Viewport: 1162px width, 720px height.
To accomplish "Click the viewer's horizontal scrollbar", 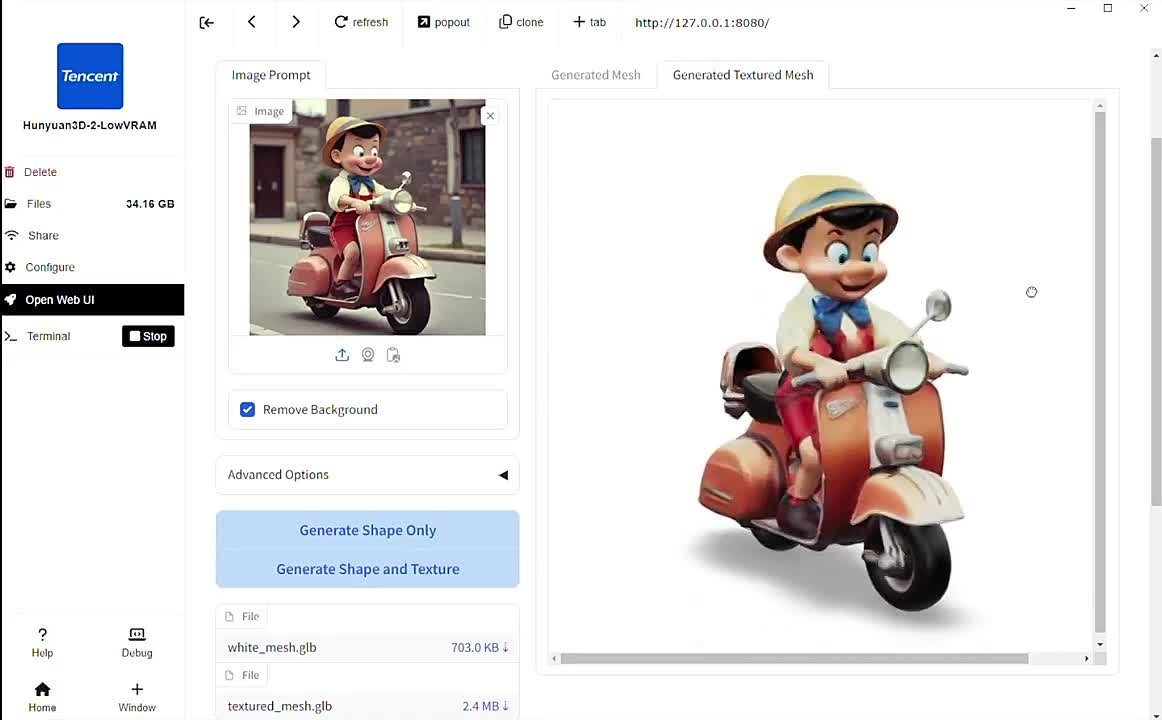I will click(794, 659).
